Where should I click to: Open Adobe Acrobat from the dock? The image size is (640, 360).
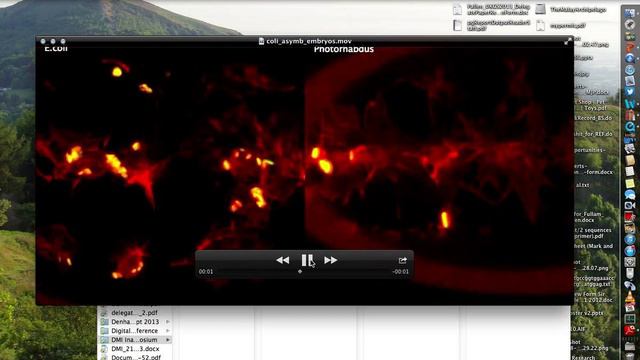(630, 330)
